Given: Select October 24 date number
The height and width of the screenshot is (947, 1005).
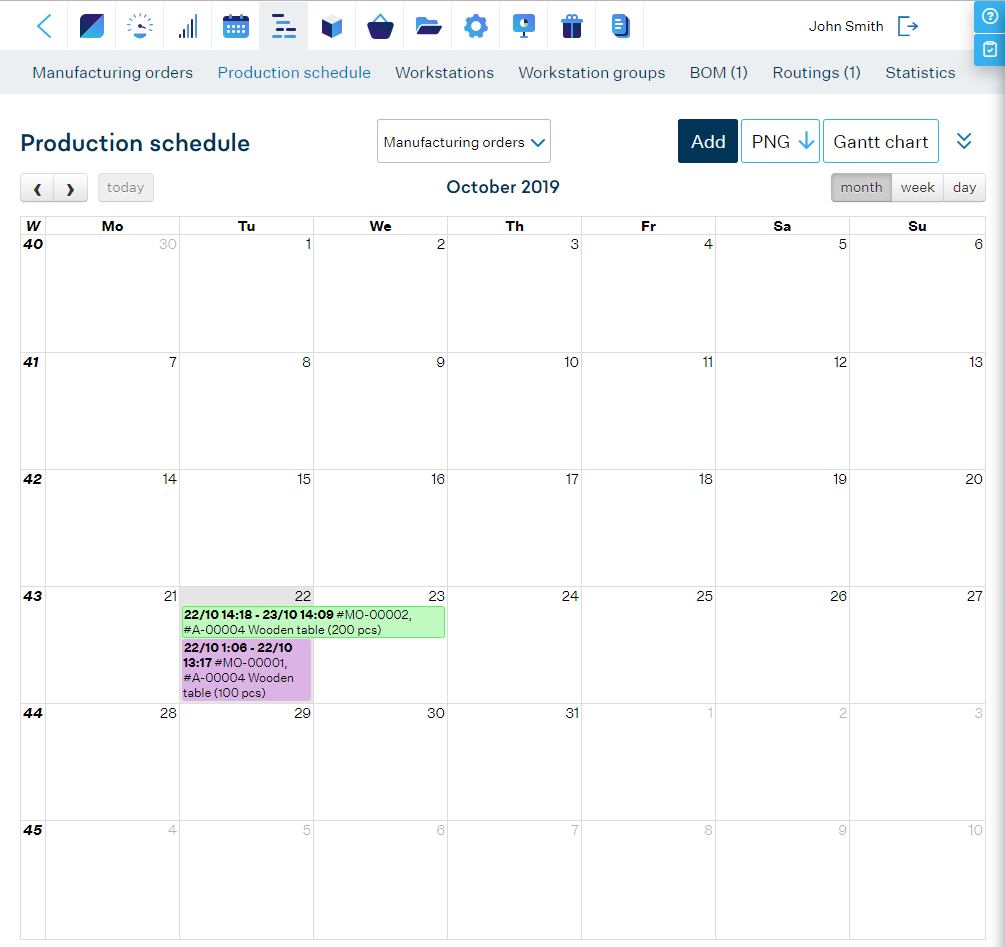Looking at the screenshot, I should tap(570, 596).
